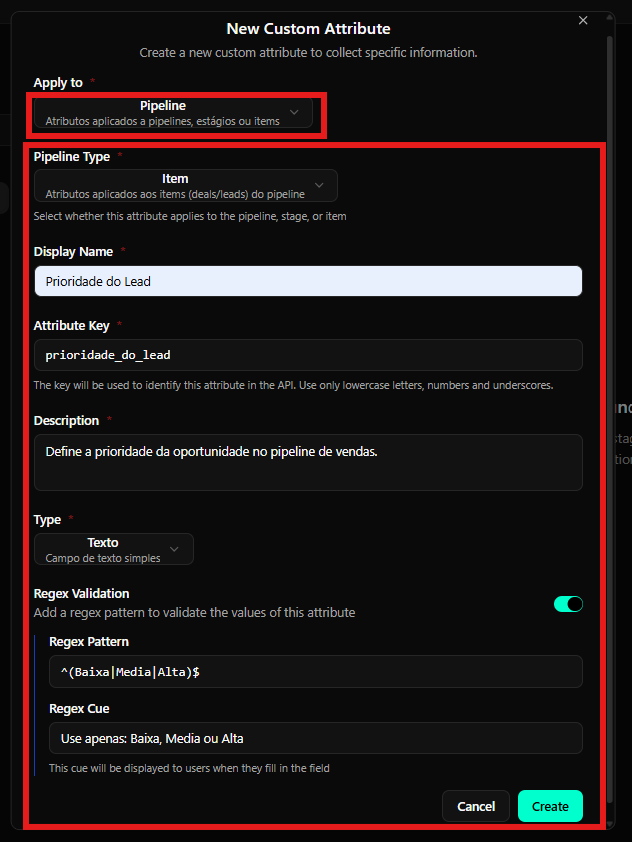Viewport: 632px width, 842px height.
Task: Click the dialog's vertical scrollbar
Action: coord(609,419)
